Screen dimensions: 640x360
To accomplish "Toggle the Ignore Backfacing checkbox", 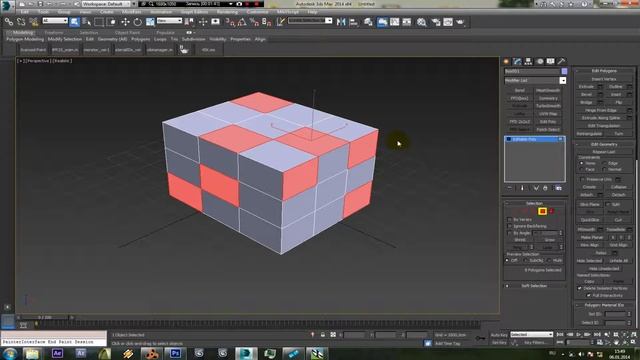I will click(509, 226).
